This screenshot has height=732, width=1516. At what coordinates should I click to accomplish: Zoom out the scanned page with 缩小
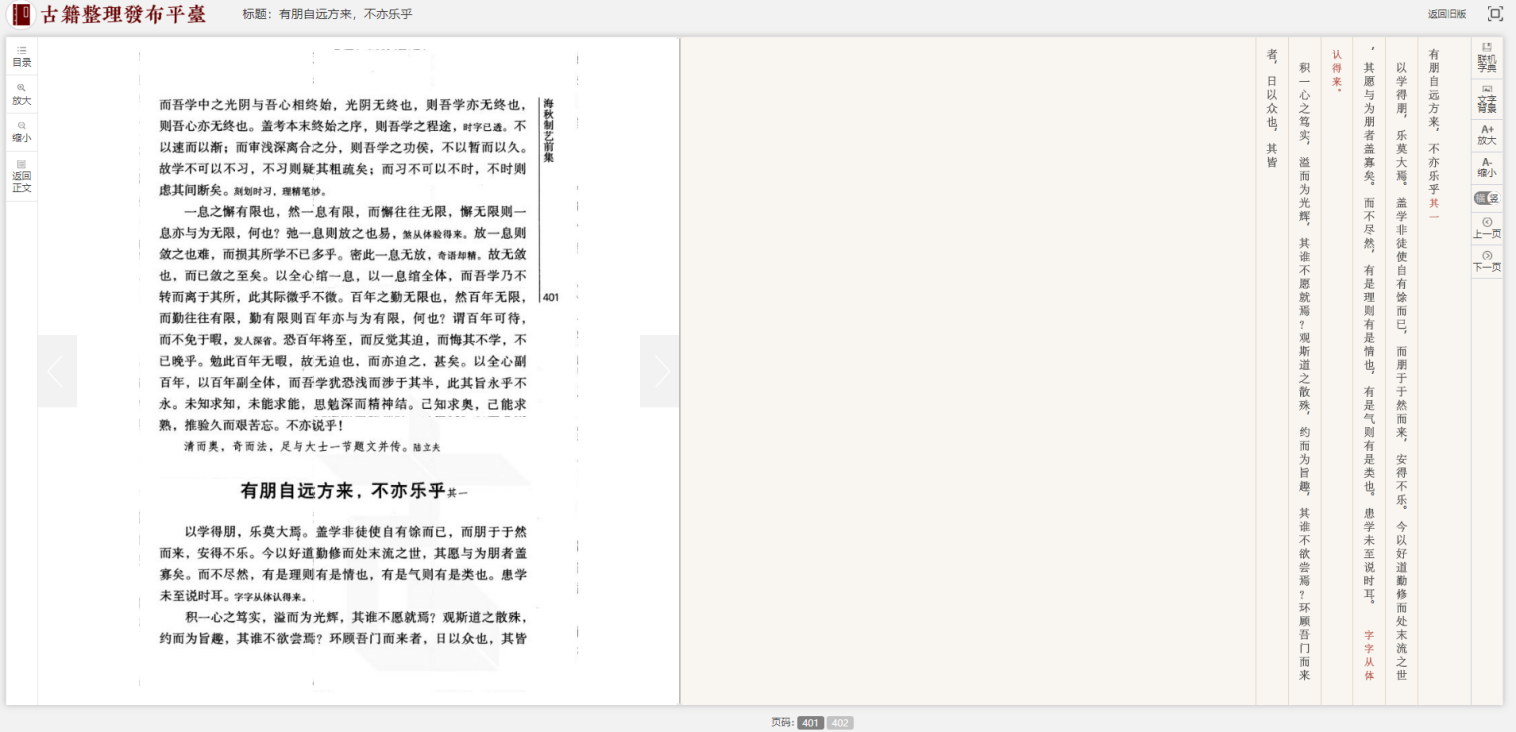pyautogui.click(x=21, y=133)
